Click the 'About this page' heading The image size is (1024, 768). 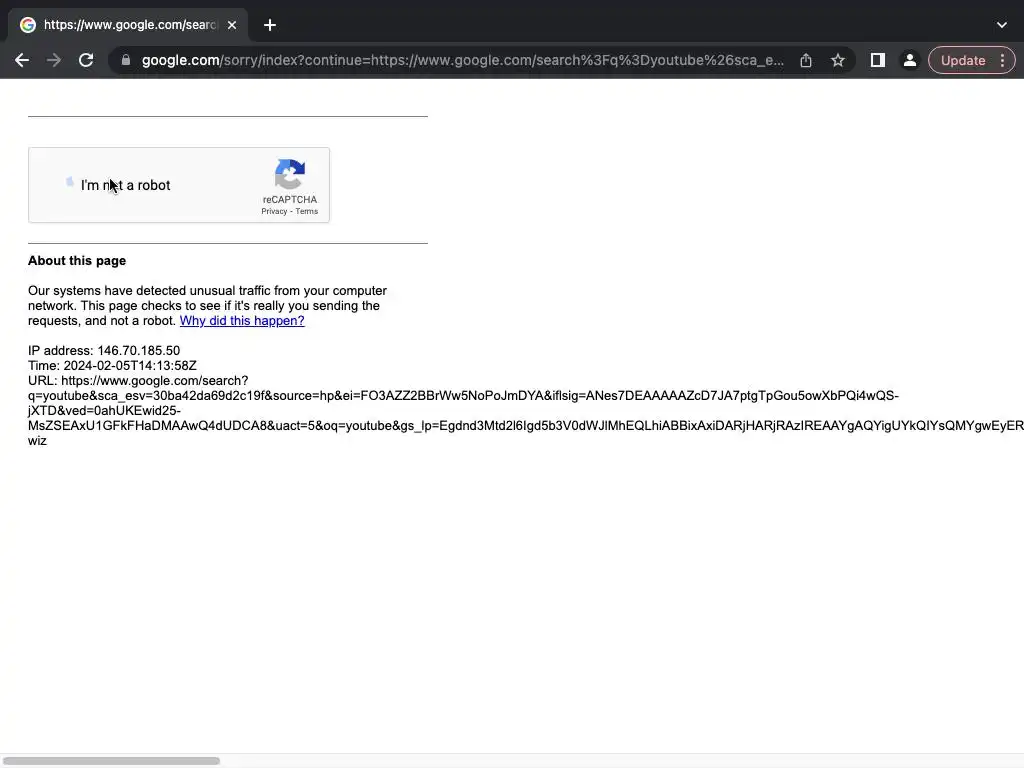[76, 261]
